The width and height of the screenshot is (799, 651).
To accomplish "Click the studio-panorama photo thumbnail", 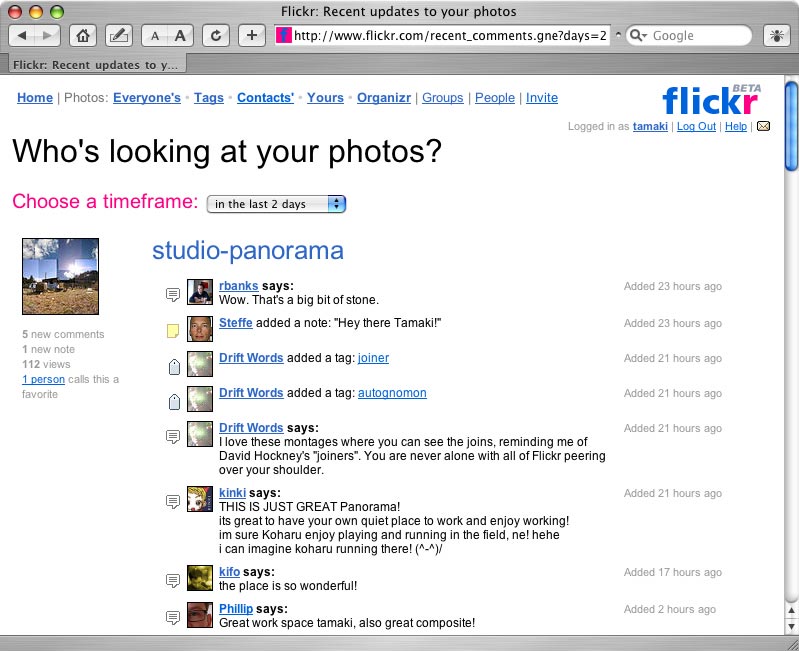I will coord(60,276).
